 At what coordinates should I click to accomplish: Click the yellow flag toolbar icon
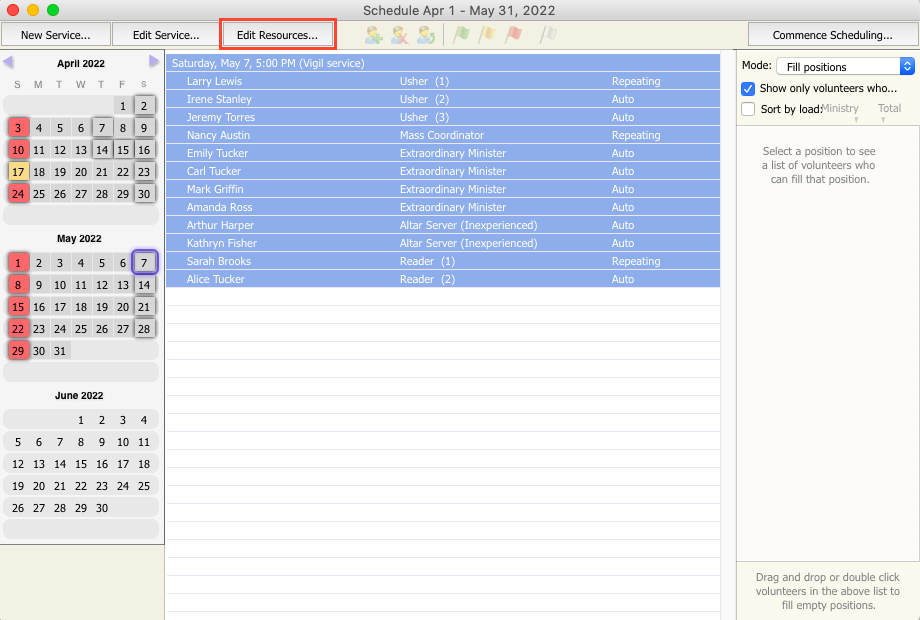(487, 35)
